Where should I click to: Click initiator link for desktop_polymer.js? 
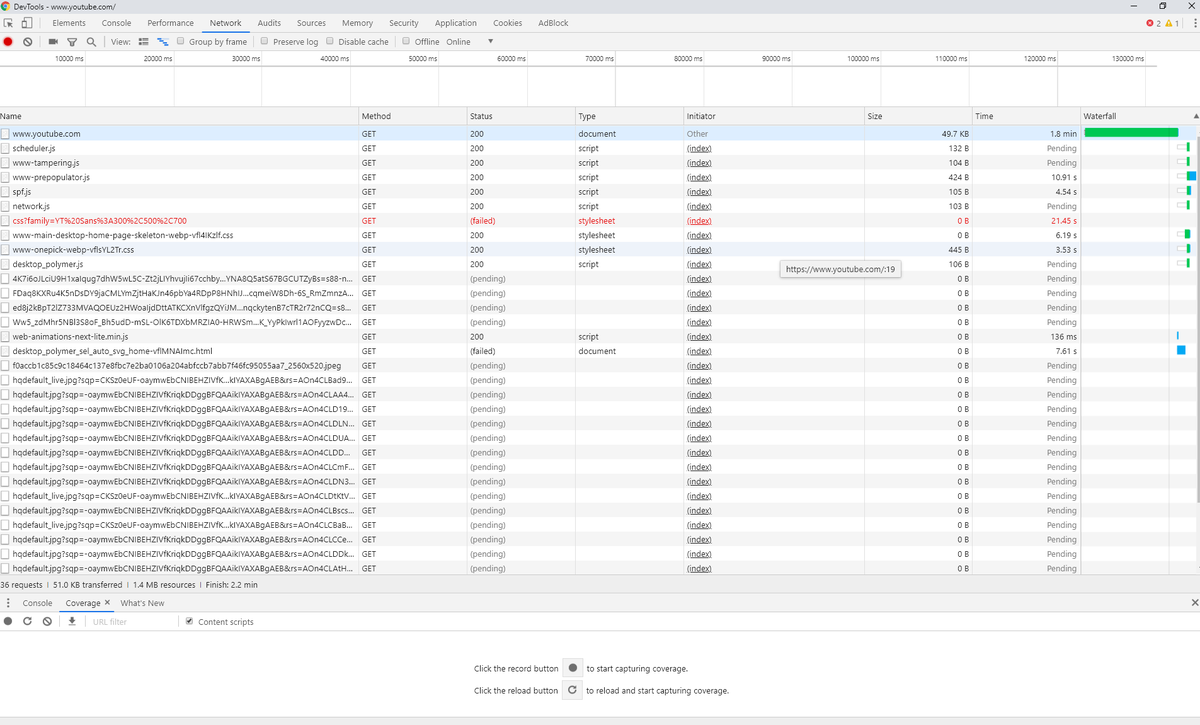coord(699,264)
